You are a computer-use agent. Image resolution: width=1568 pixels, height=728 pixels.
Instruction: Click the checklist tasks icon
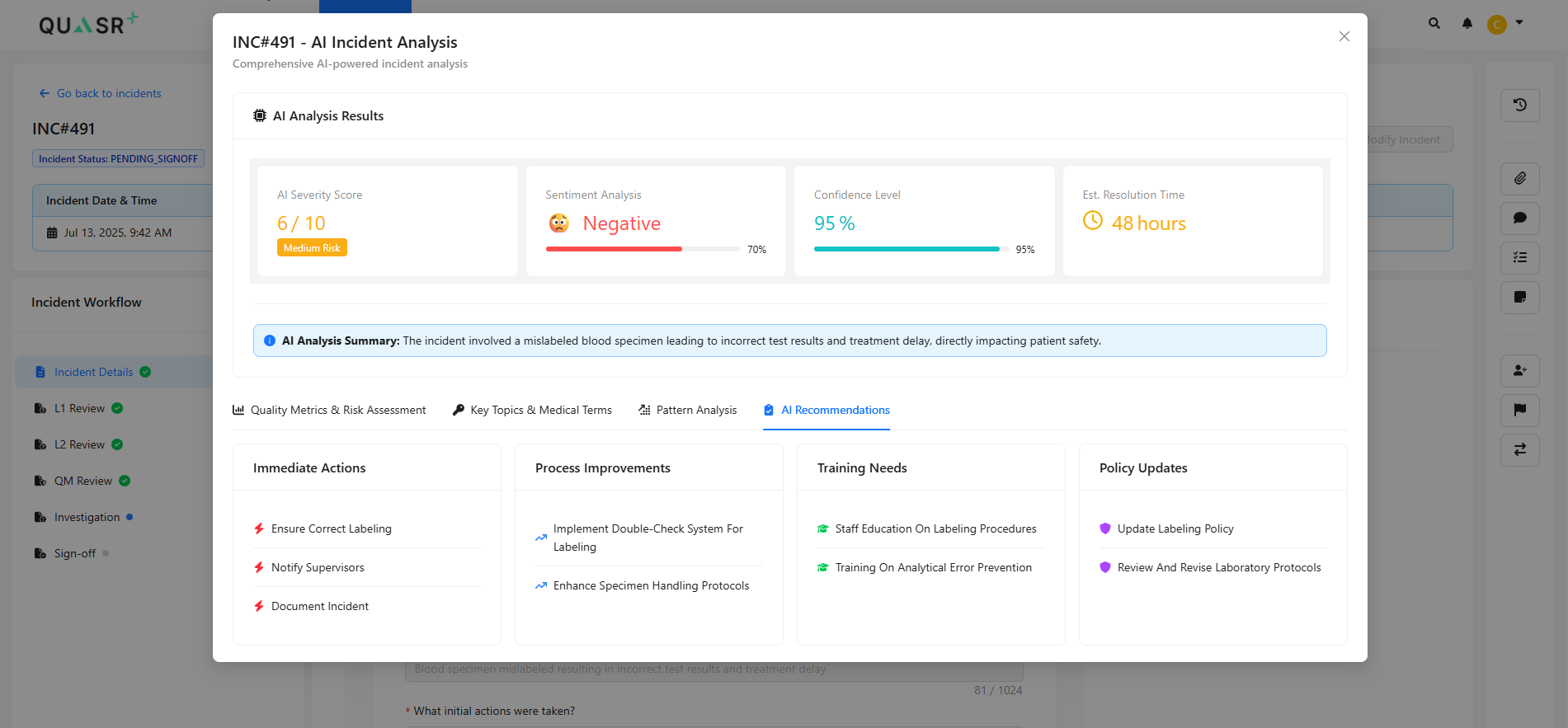(1519, 258)
